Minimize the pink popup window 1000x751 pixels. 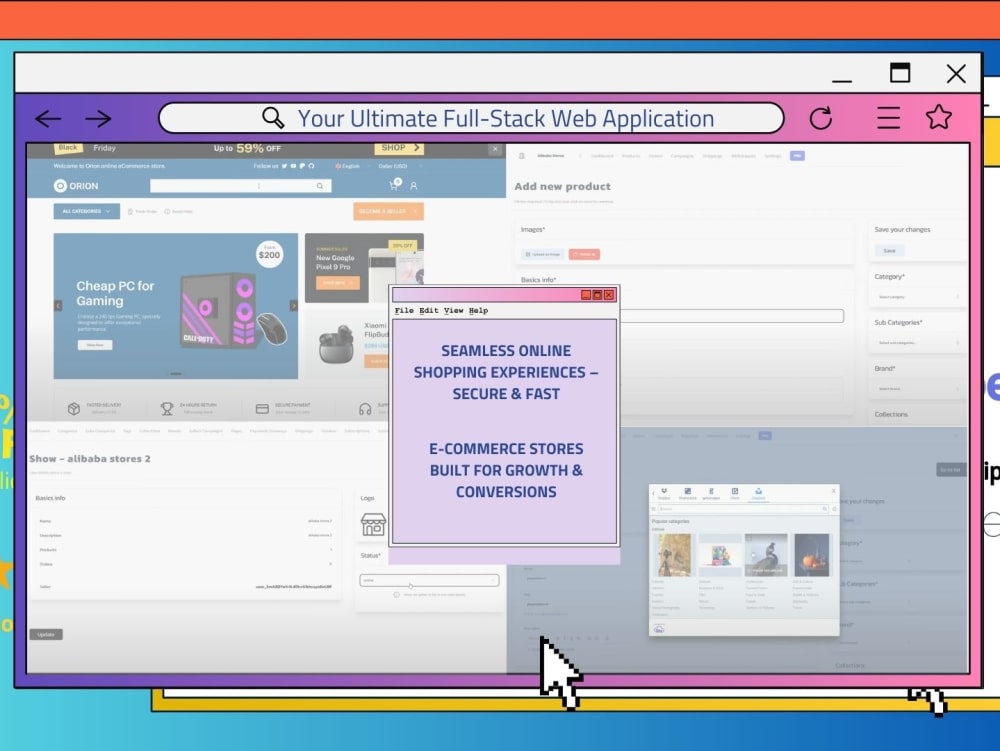585,295
